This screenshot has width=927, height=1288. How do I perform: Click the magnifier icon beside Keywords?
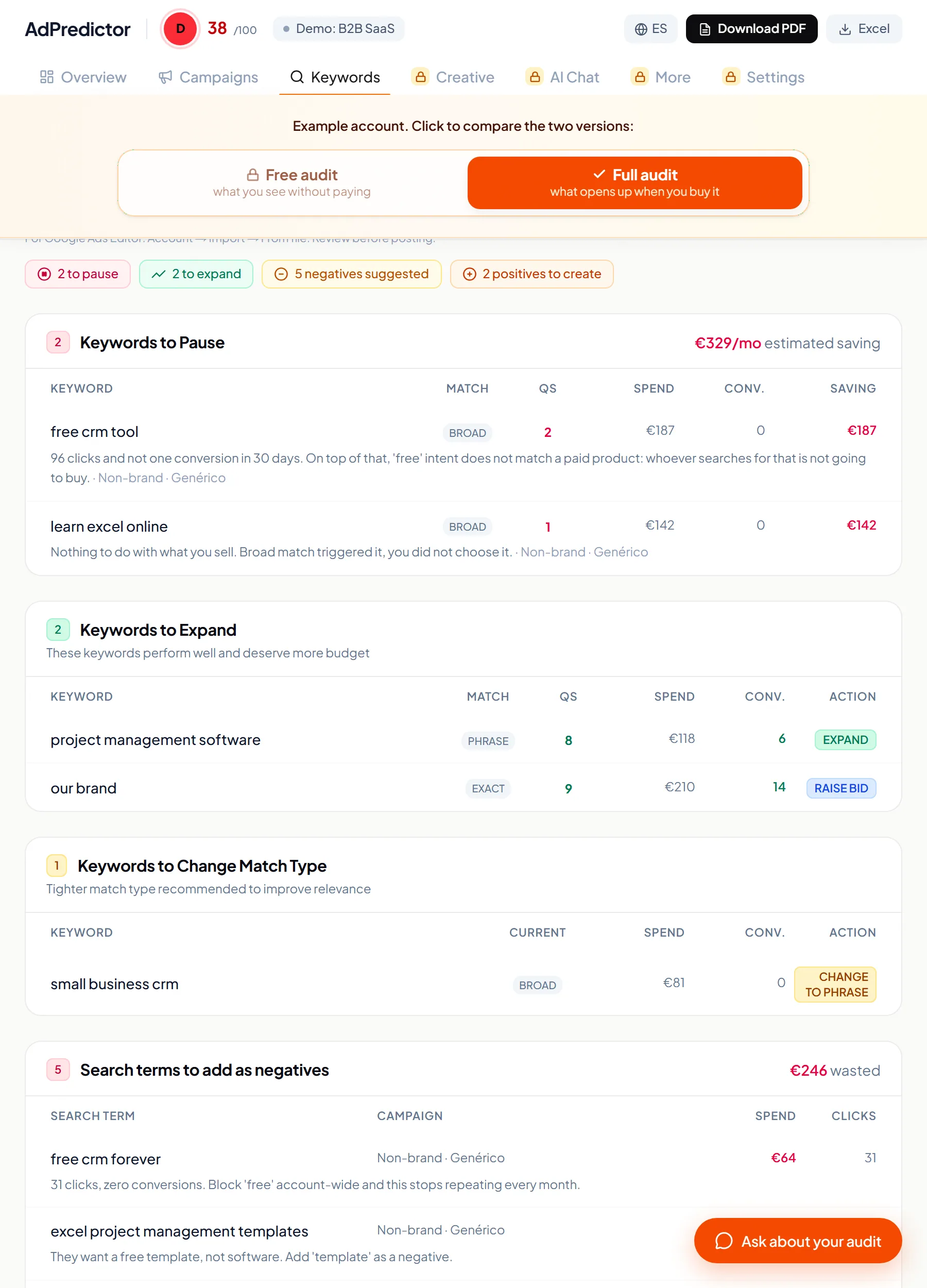[x=297, y=77]
